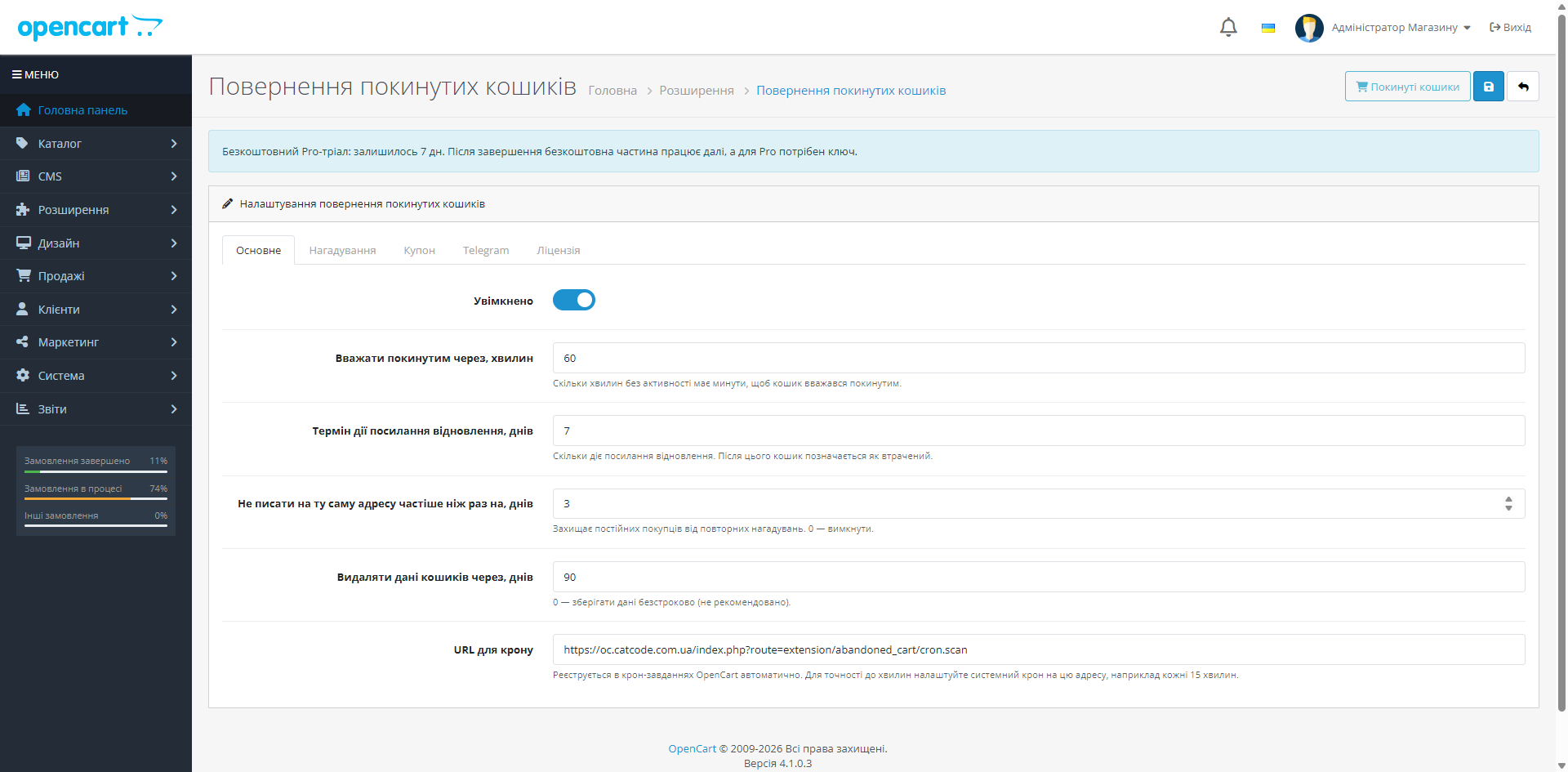Expand Каталог menu chevron

(174, 144)
